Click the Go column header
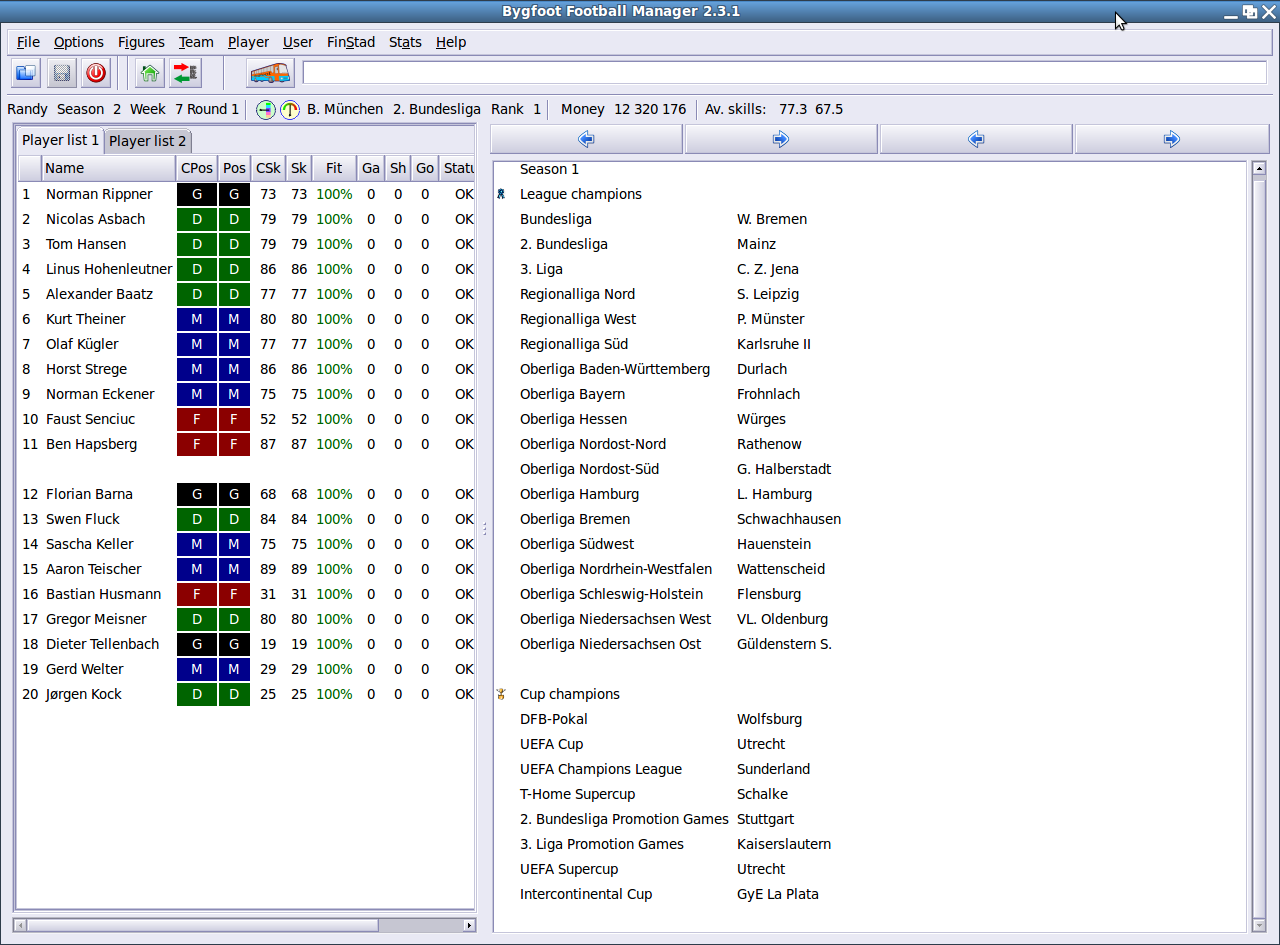The height and width of the screenshot is (945, 1280). [x=425, y=168]
